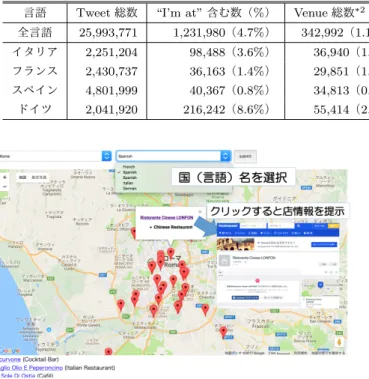Open the city dropdown arrow showing Rome
This screenshot has height=379, width=369.
click(106, 156)
